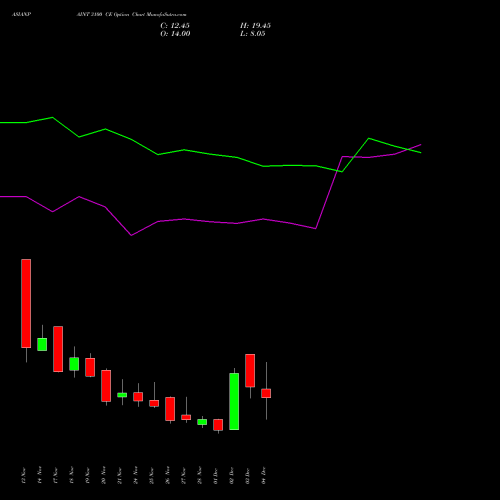The width and height of the screenshot is (500, 500).
Task: Click the low value L: 8.05
Action: click(x=253, y=34)
